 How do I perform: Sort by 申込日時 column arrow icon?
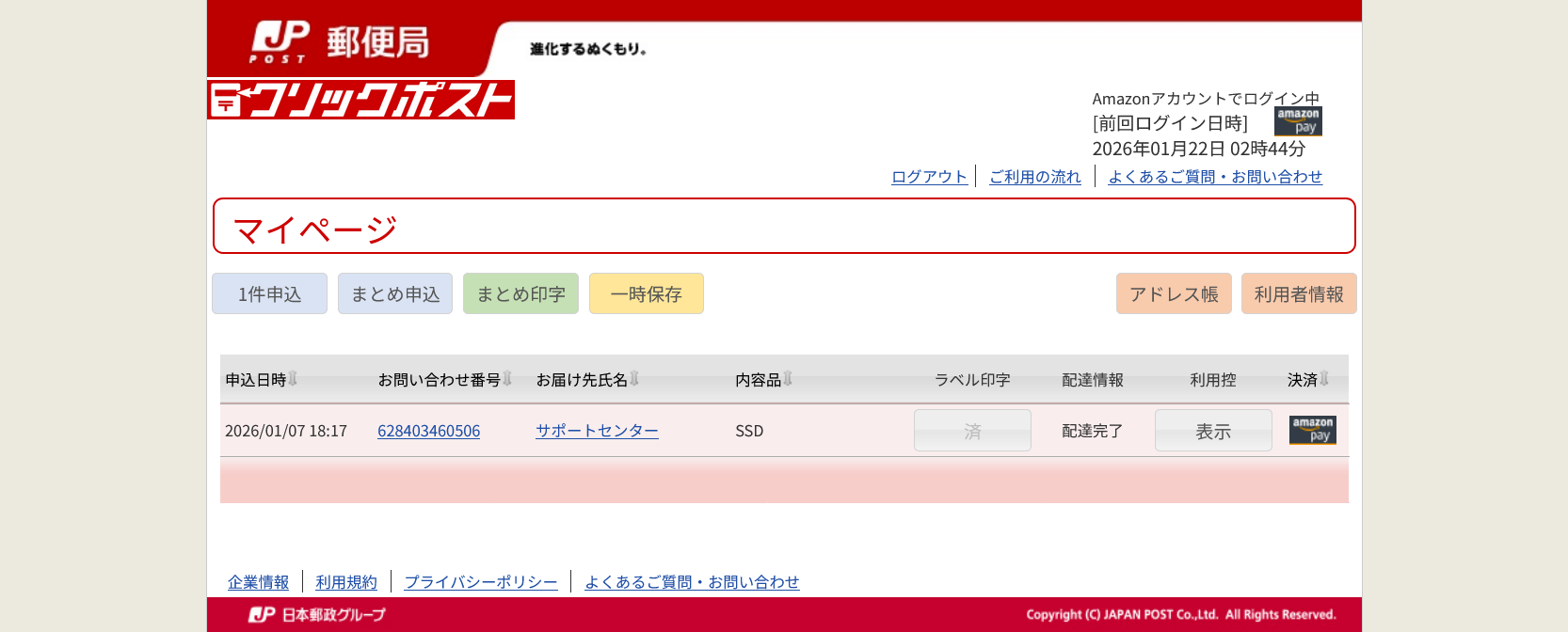pyautogui.click(x=293, y=378)
